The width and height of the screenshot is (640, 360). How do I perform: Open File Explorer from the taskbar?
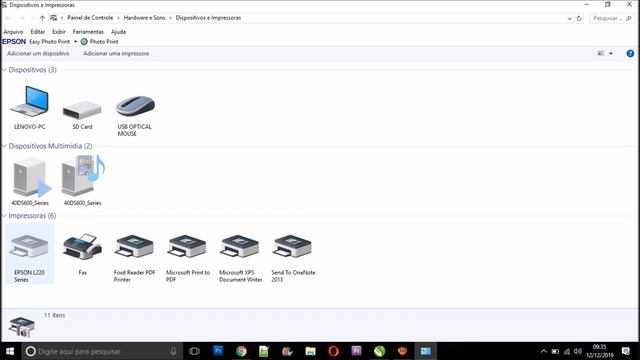pyautogui.click(x=311, y=351)
